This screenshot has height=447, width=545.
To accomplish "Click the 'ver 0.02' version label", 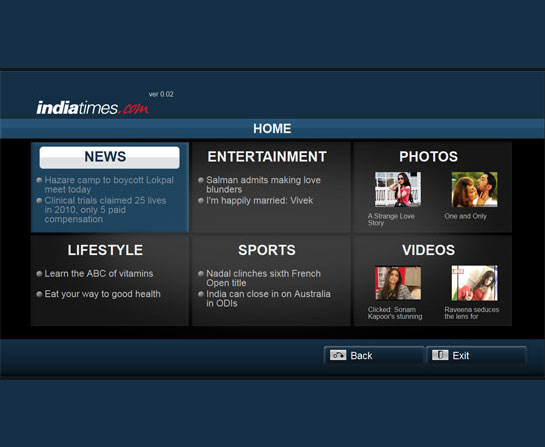I will (x=161, y=94).
